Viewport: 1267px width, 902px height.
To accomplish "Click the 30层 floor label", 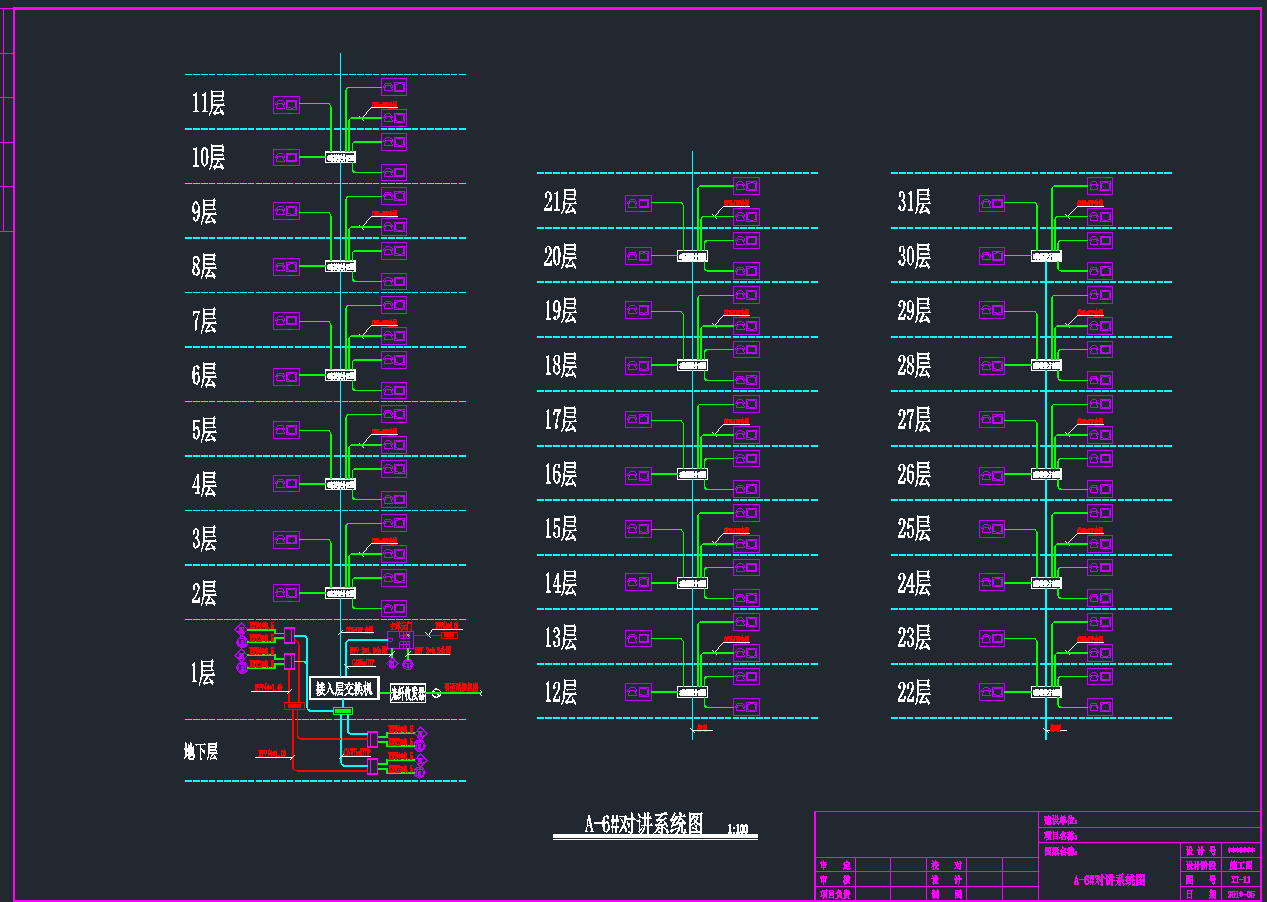I will click(914, 256).
